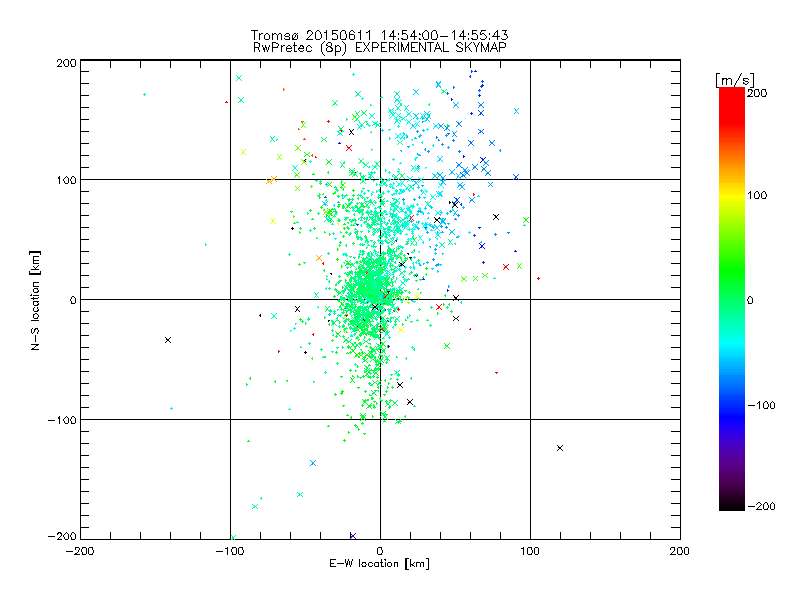800x600 pixels.
Task: Click the isolated black X marker near 120 km east, -125 km south
Action: [x=560, y=448]
